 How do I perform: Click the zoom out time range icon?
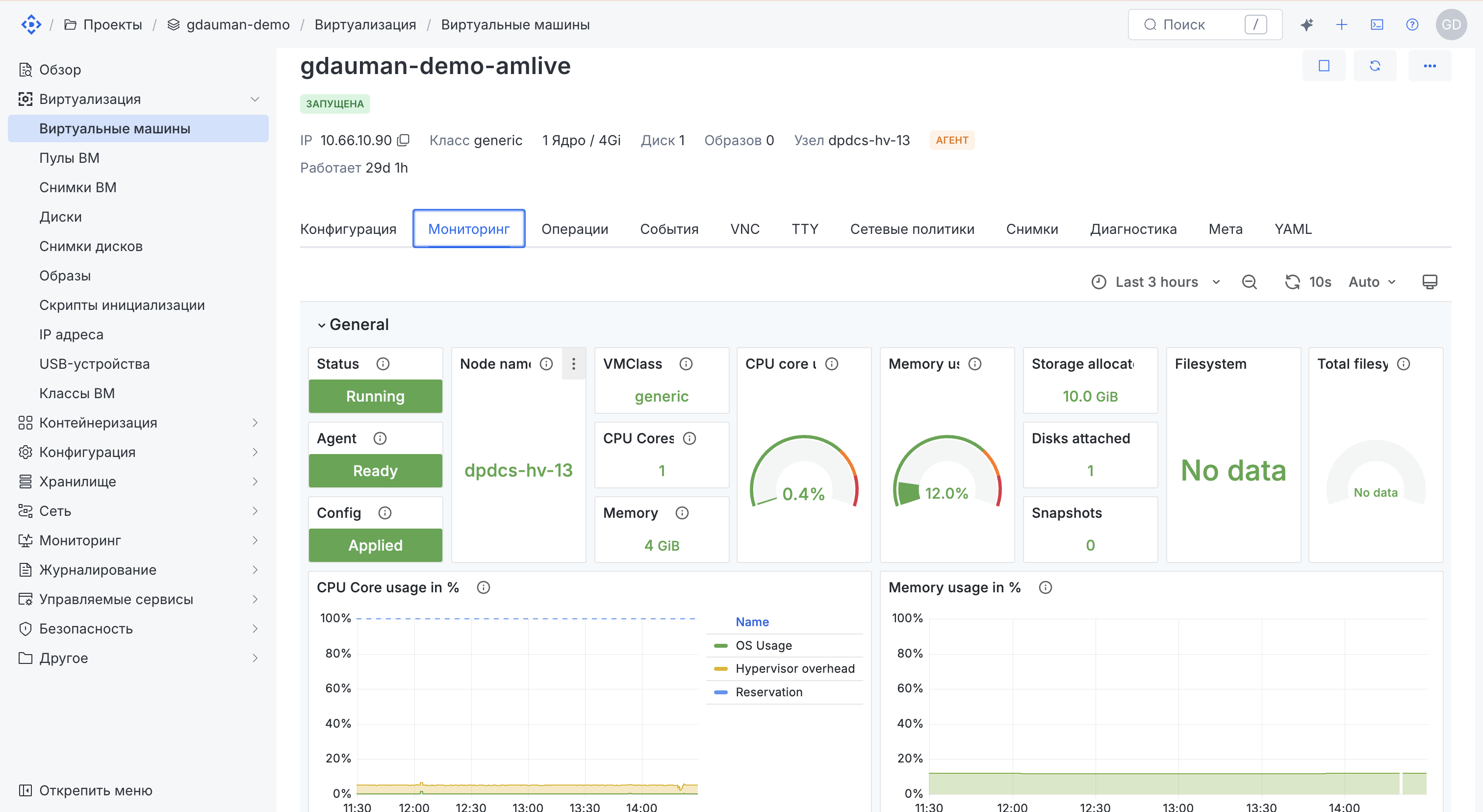coord(1249,282)
